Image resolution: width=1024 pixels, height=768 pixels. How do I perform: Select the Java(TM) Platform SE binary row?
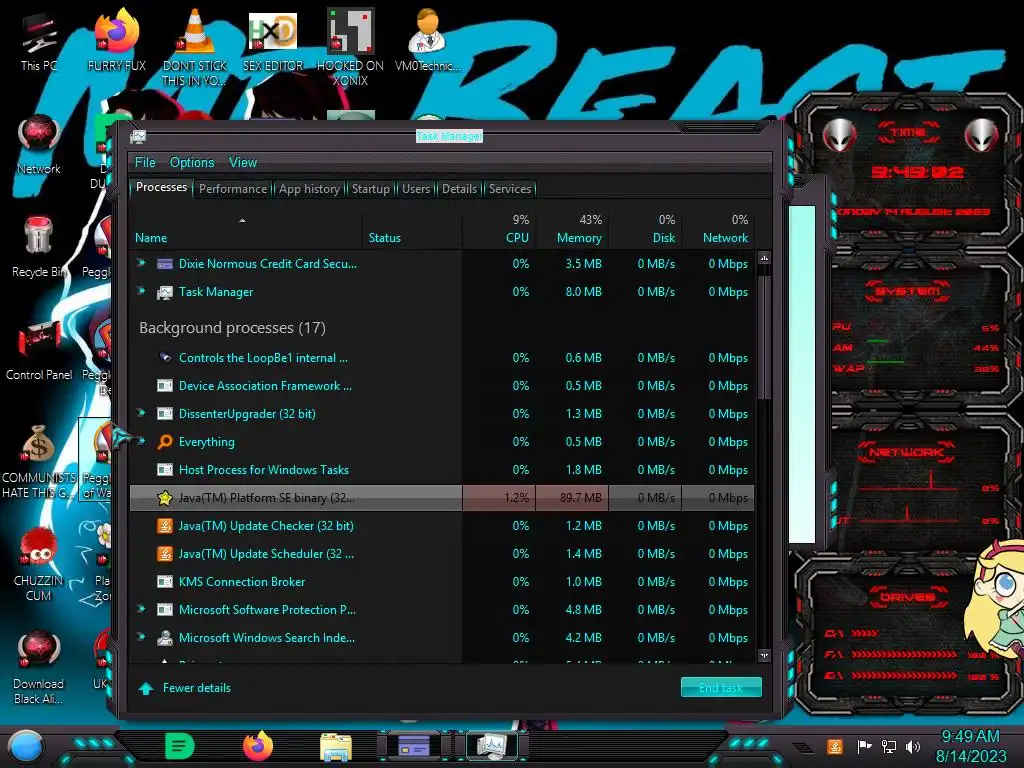pos(442,498)
